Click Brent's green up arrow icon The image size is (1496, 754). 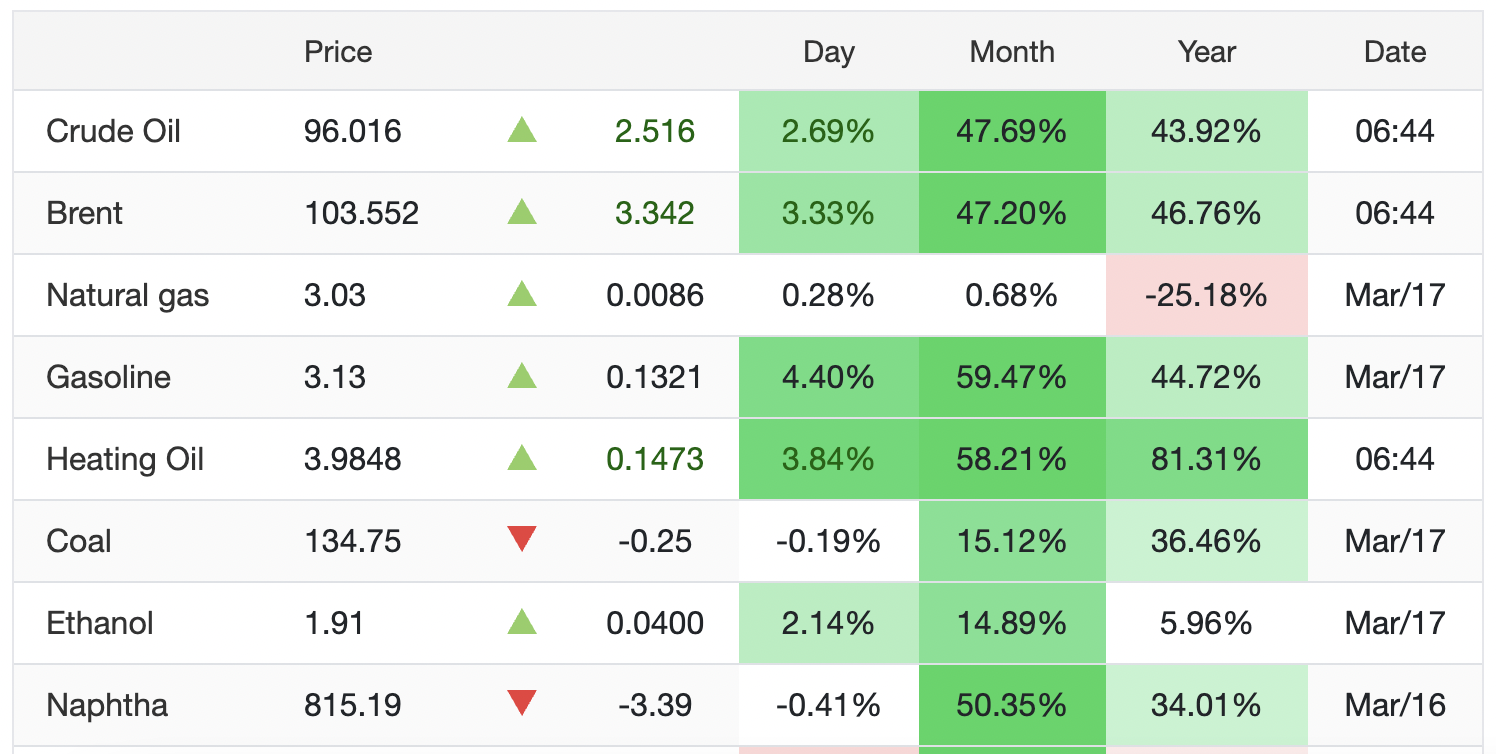coord(522,213)
